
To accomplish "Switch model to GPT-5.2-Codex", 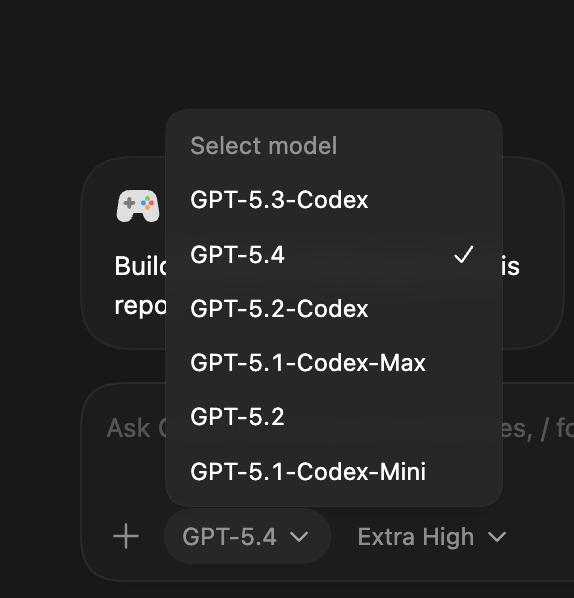I will coord(334,309).
